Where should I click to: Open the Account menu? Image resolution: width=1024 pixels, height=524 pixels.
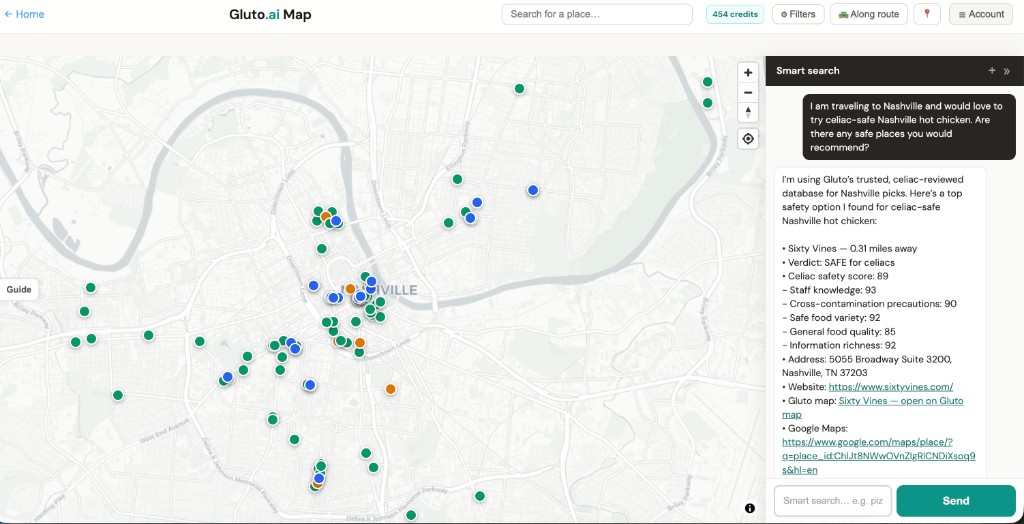(980, 14)
